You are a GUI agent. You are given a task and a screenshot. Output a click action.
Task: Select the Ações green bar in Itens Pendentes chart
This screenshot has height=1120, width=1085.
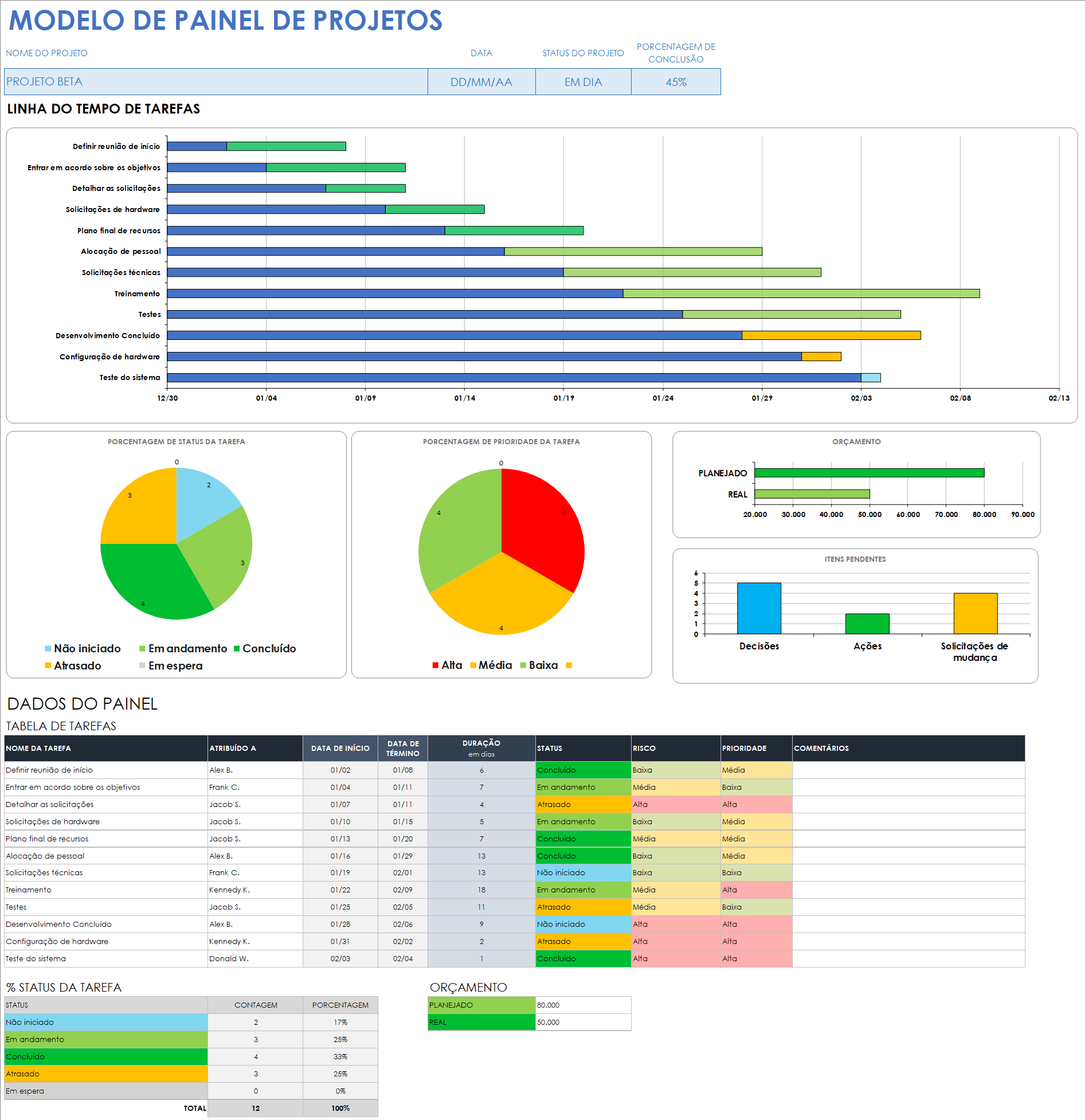867,624
